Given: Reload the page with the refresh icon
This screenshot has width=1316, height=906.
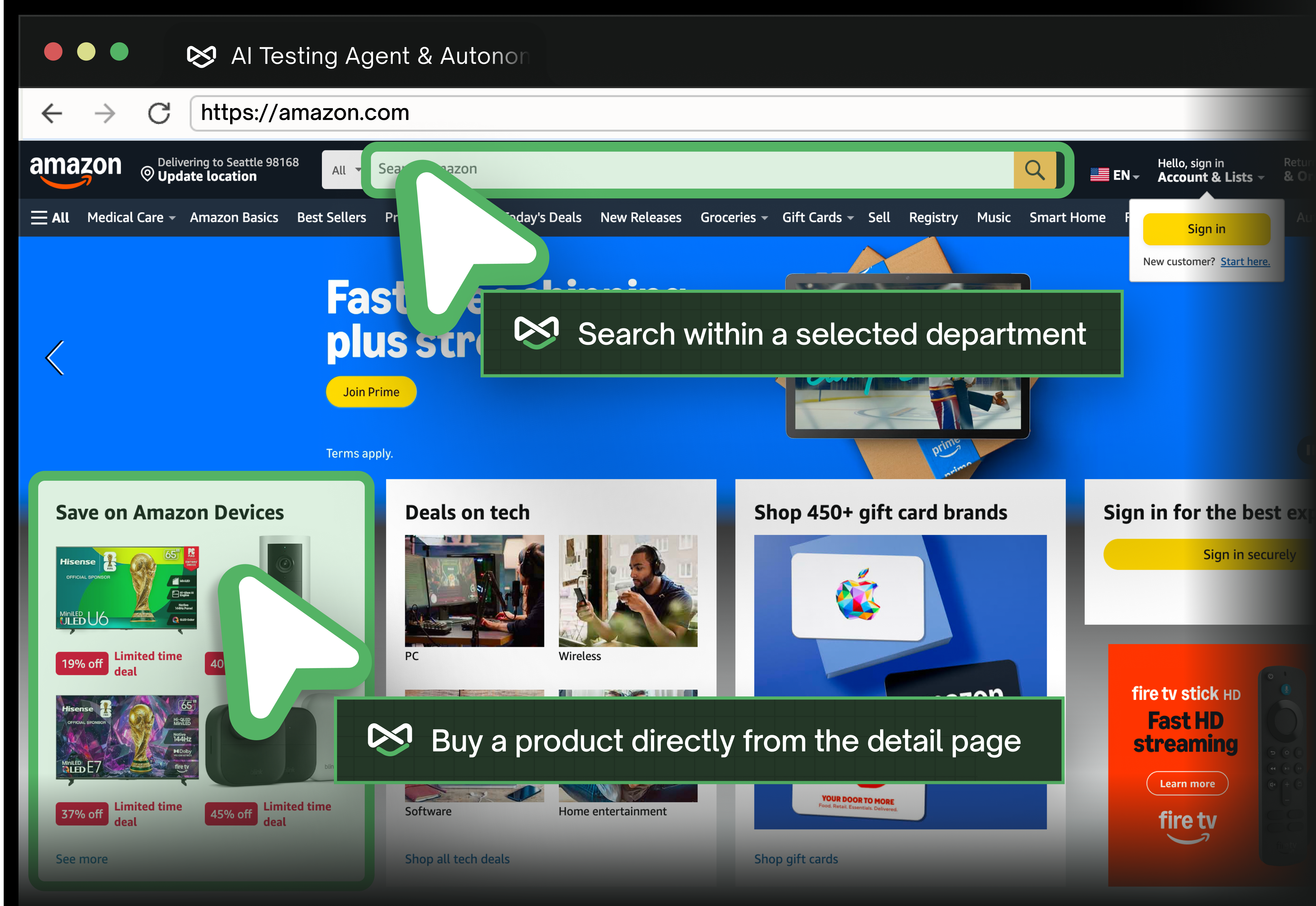Looking at the screenshot, I should point(160,113).
